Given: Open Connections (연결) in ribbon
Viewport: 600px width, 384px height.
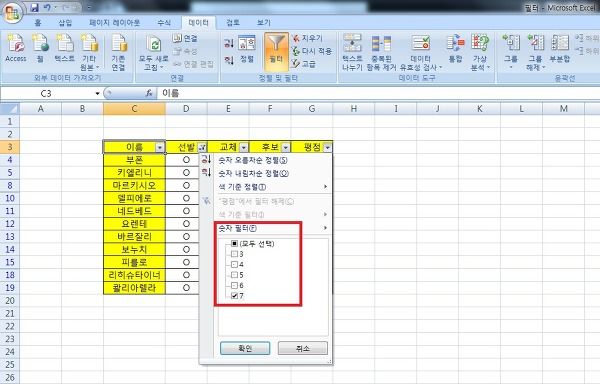Looking at the screenshot, I should 185,38.
